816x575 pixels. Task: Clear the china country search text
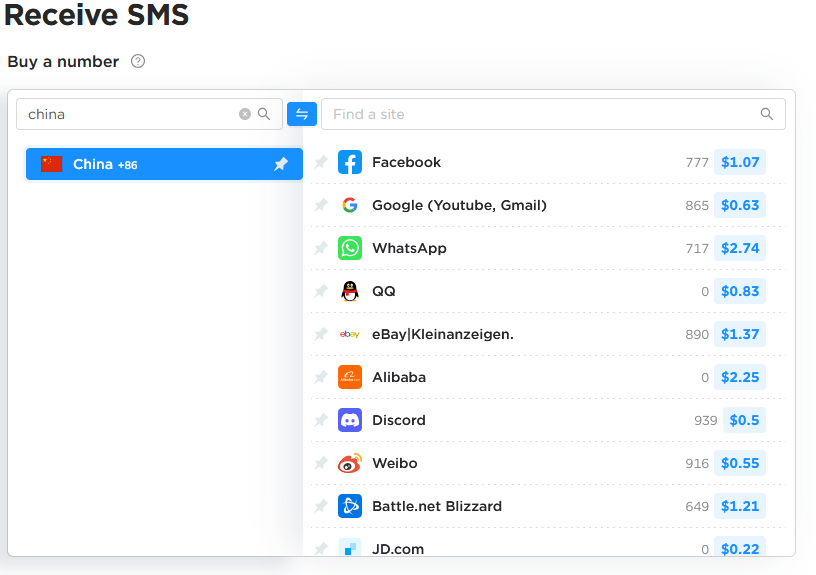[x=245, y=114]
